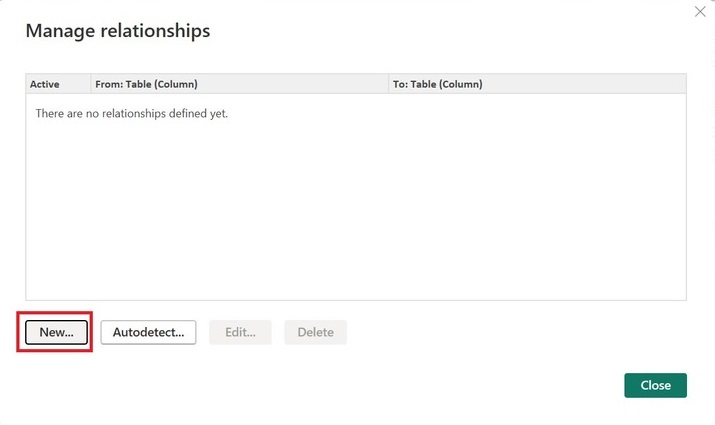Choose Edit... next to Autodetect
715x425 pixels.
[240, 332]
